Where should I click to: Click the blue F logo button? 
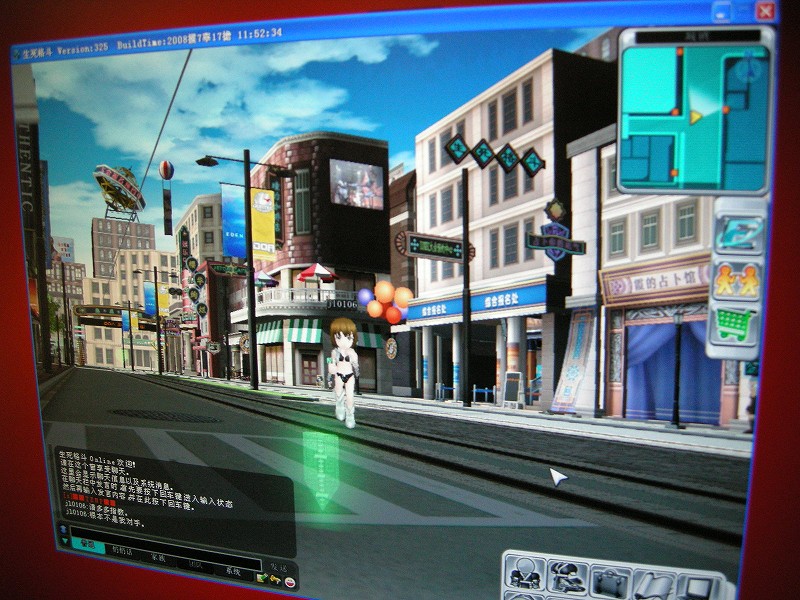[739, 234]
